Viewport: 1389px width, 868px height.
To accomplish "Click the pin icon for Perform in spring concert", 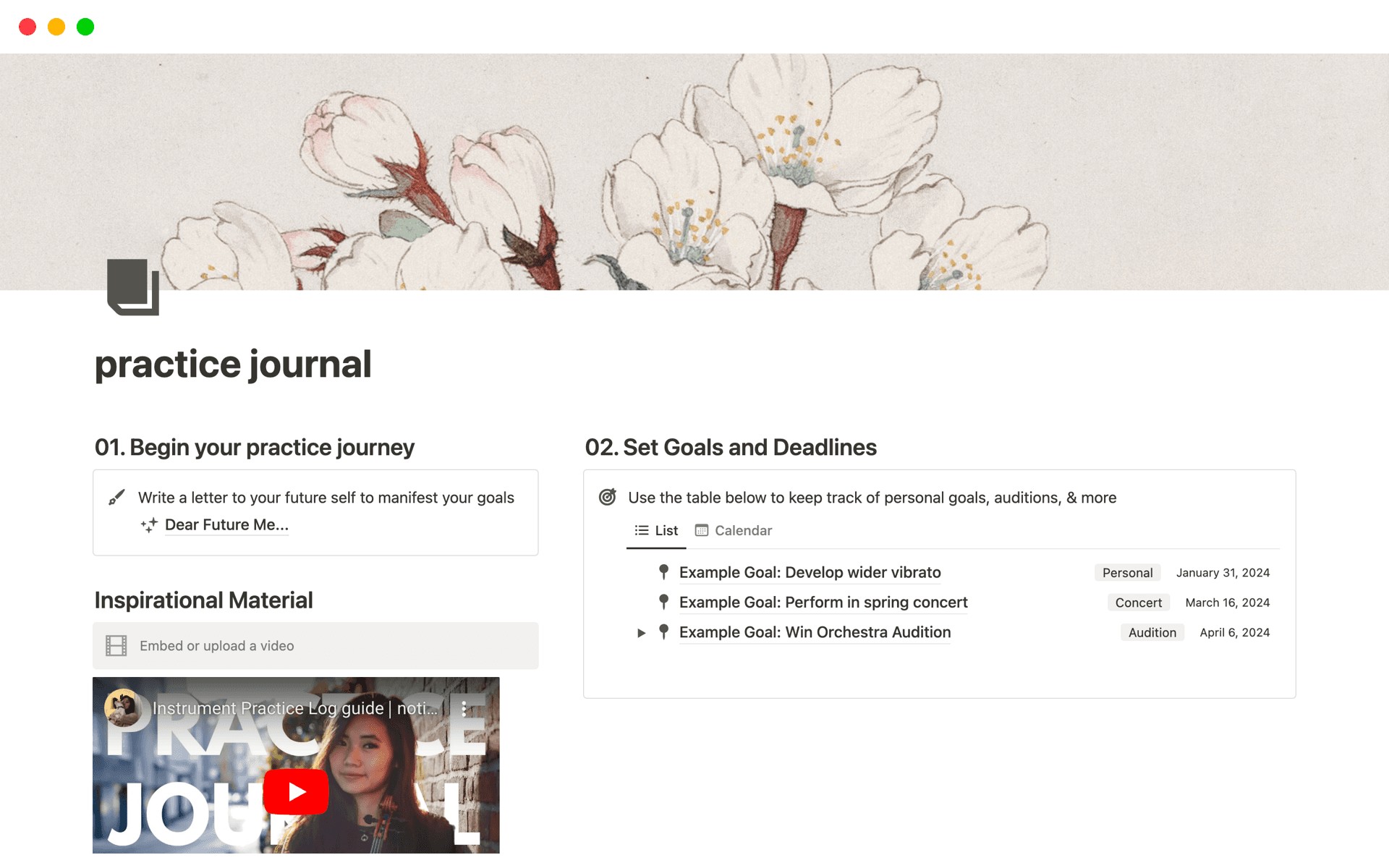I will coord(663,602).
